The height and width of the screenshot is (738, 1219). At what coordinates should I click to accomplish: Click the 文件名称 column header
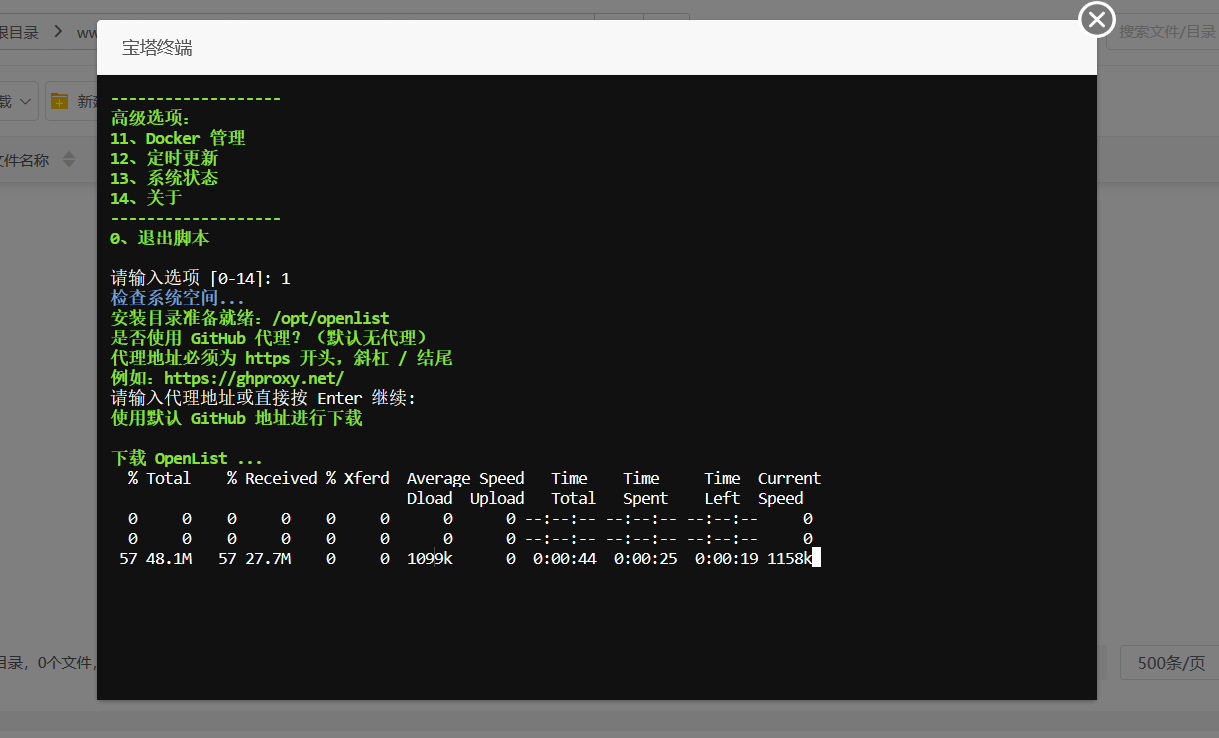pos(24,160)
